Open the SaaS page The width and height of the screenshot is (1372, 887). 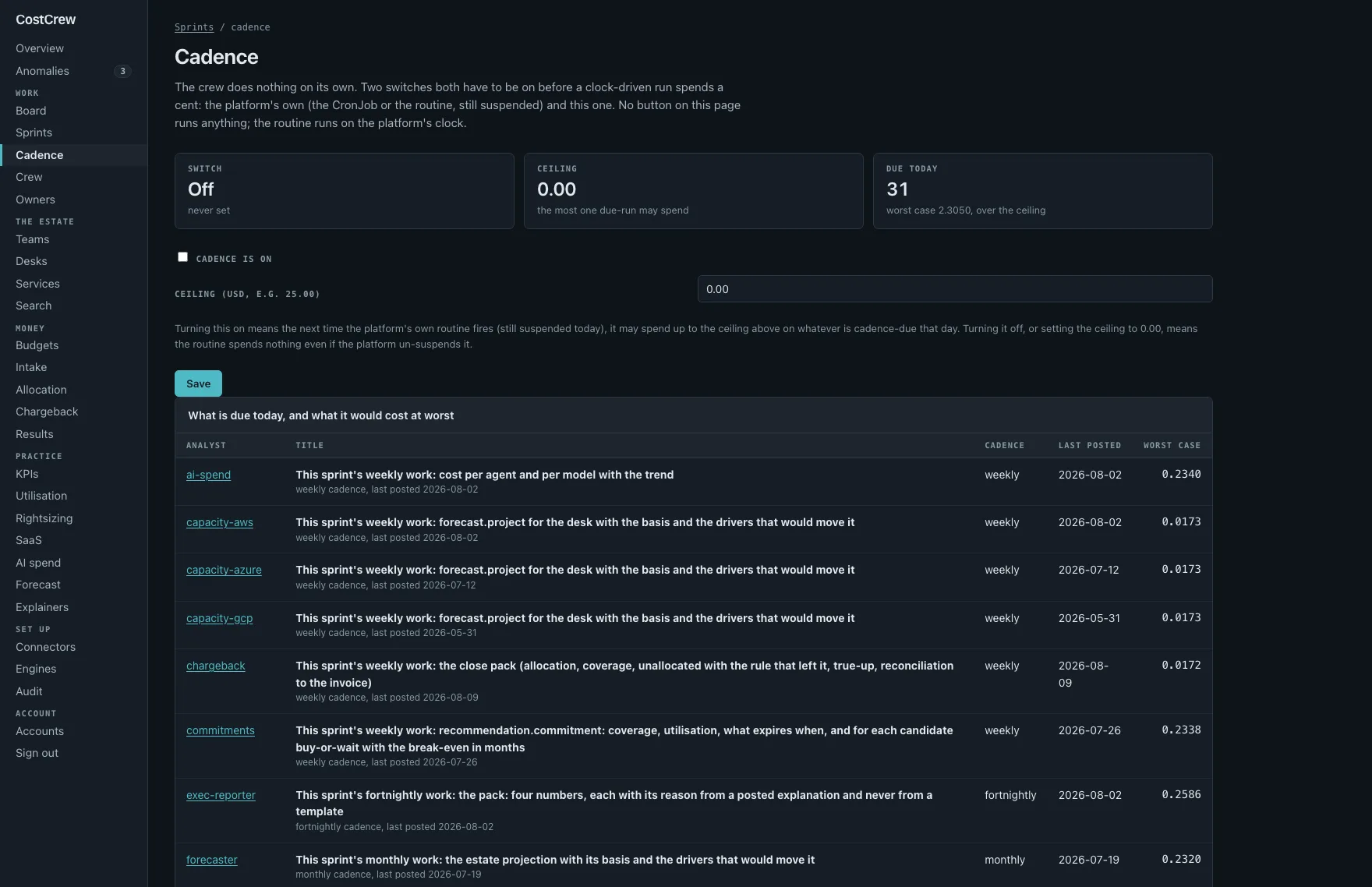tap(73, 540)
